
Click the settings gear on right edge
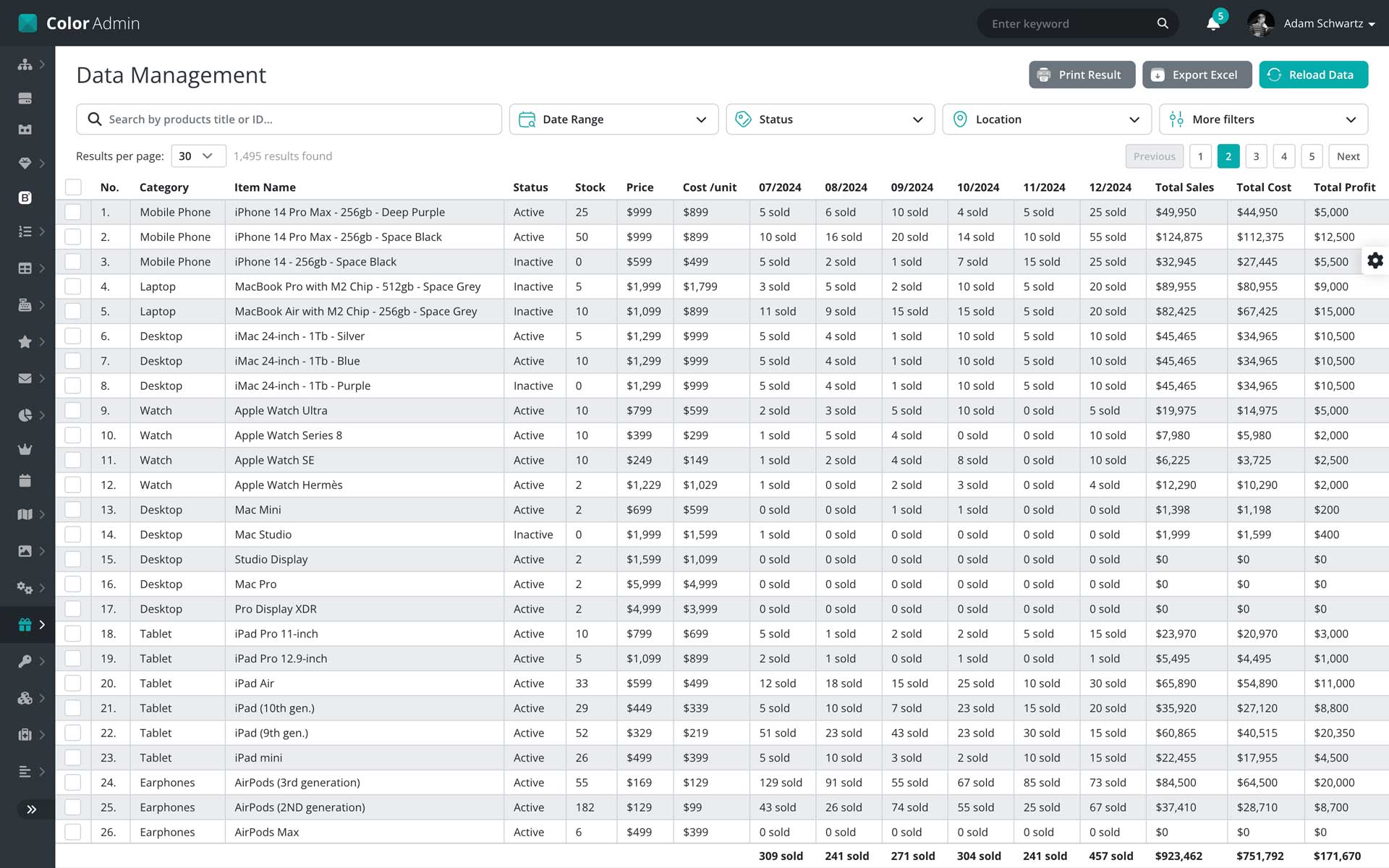coord(1375,260)
